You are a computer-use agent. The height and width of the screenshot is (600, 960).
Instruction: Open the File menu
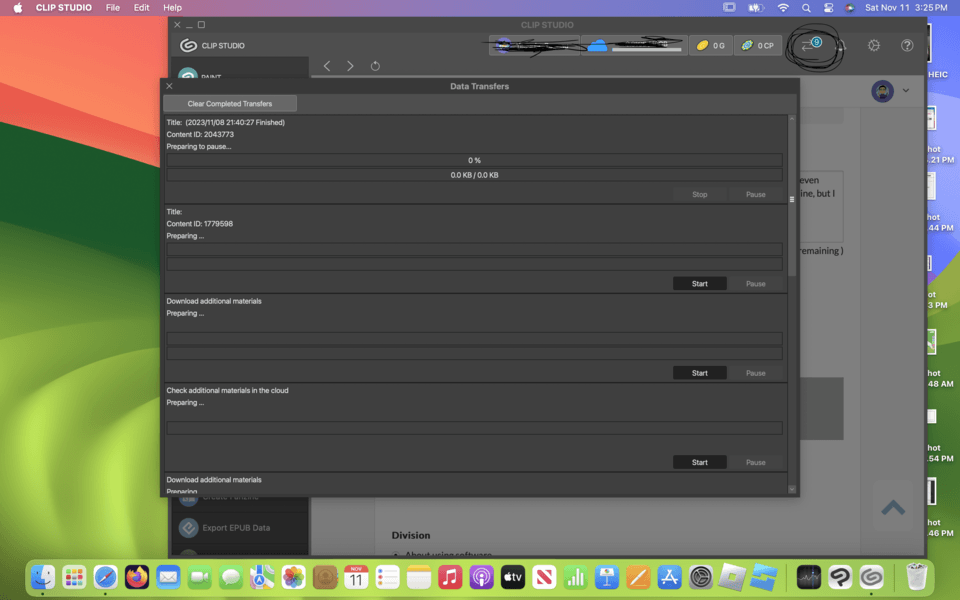(x=113, y=7)
